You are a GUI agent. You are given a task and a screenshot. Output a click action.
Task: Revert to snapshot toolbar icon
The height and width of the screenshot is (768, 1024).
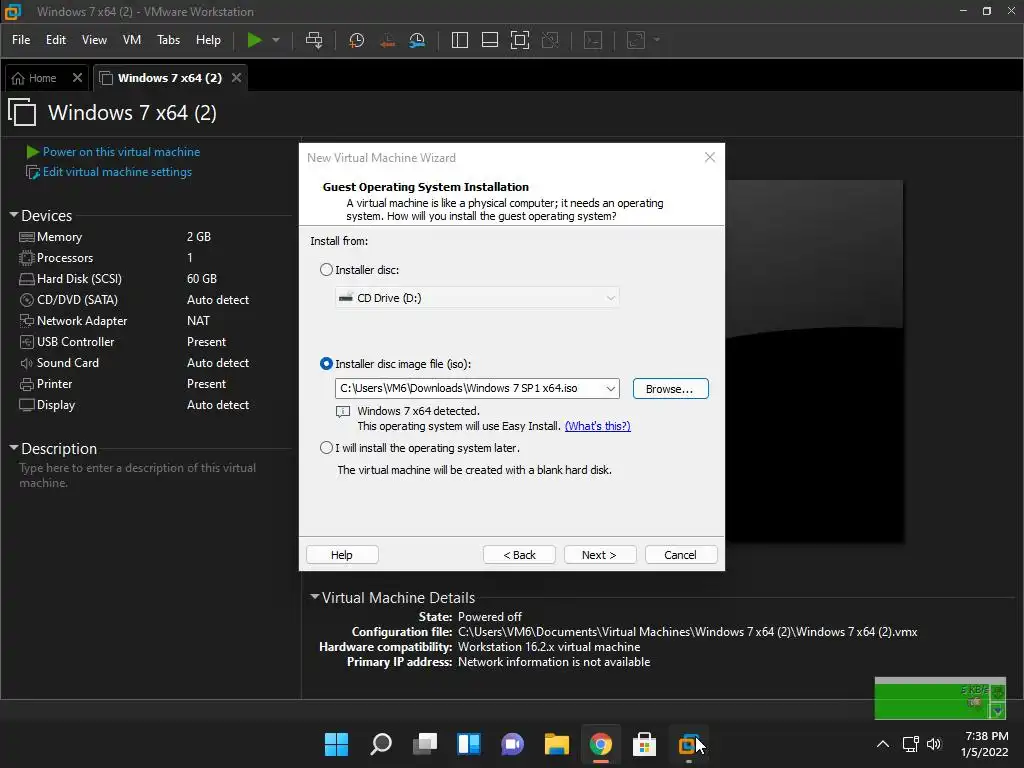click(x=387, y=40)
